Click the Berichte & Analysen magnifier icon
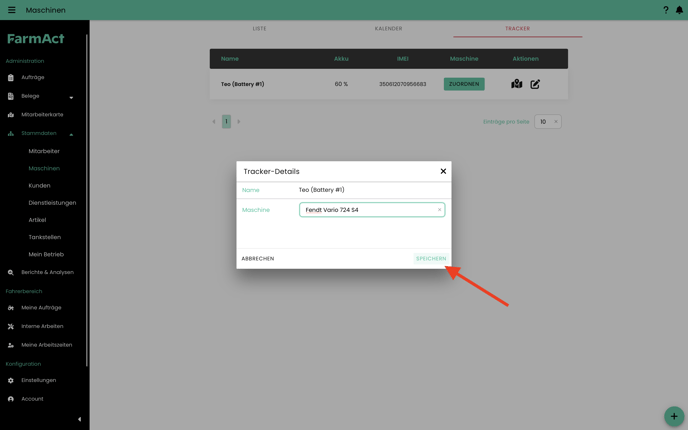This screenshot has height=430, width=688. (x=11, y=272)
